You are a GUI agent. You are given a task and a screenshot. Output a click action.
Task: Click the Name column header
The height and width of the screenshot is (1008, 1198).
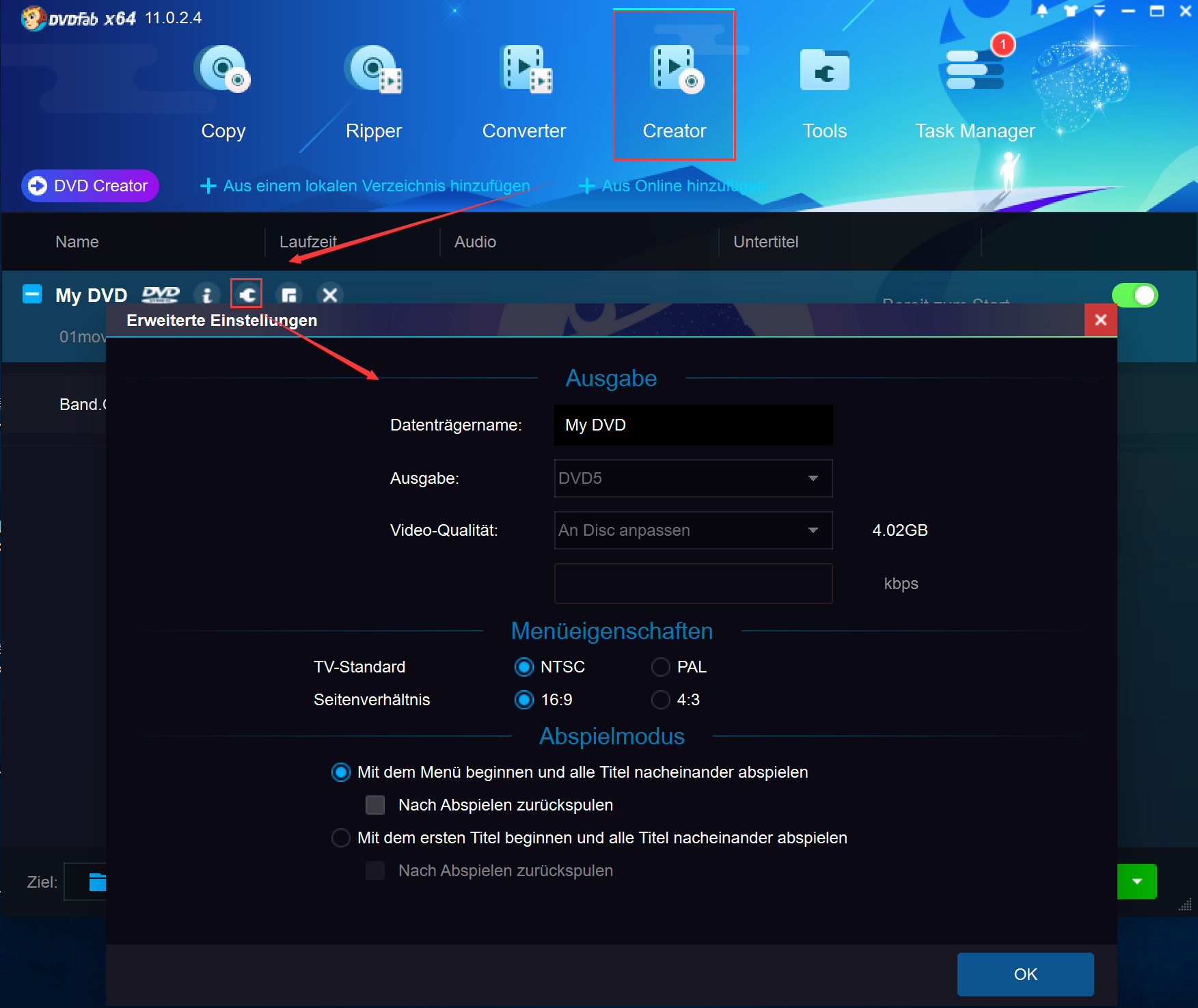[x=77, y=242]
